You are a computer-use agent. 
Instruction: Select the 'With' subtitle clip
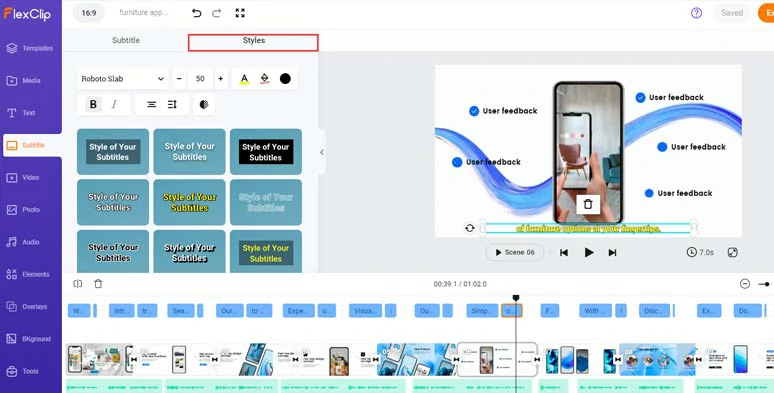coord(595,311)
